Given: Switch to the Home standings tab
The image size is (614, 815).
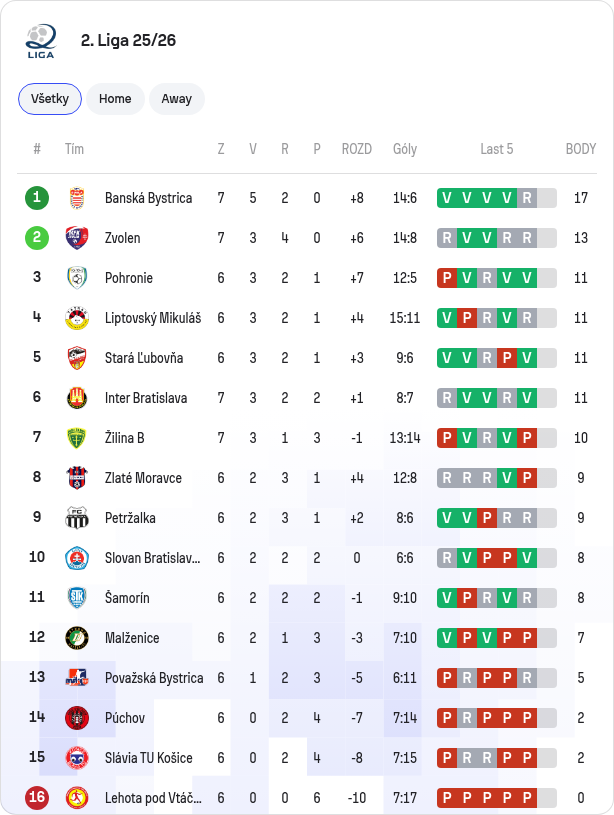Looking at the screenshot, I should [x=115, y=99].
